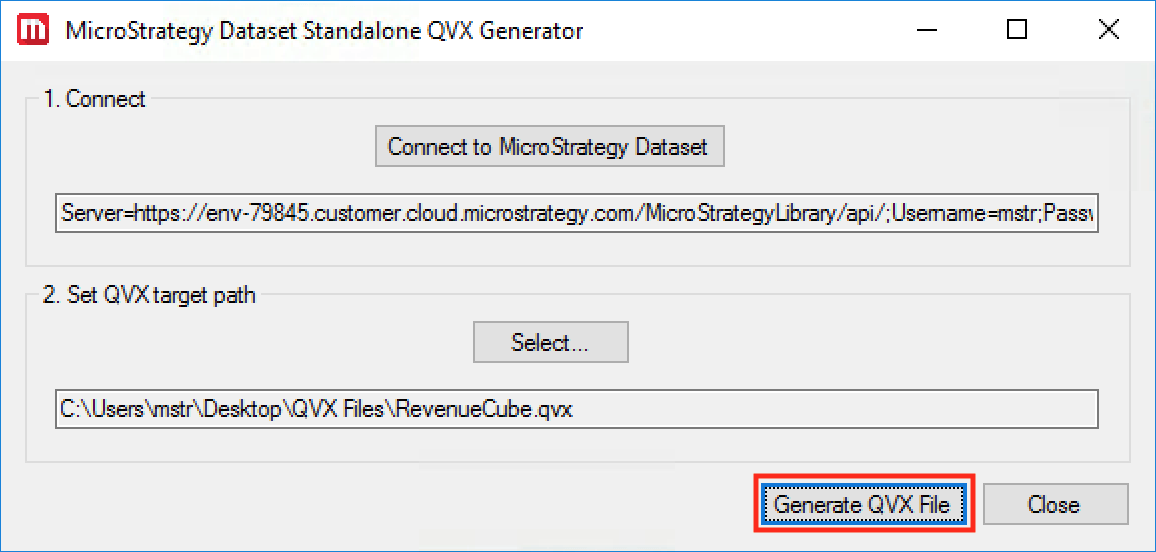Minimize the QVX Generator window

coord(928,30)
